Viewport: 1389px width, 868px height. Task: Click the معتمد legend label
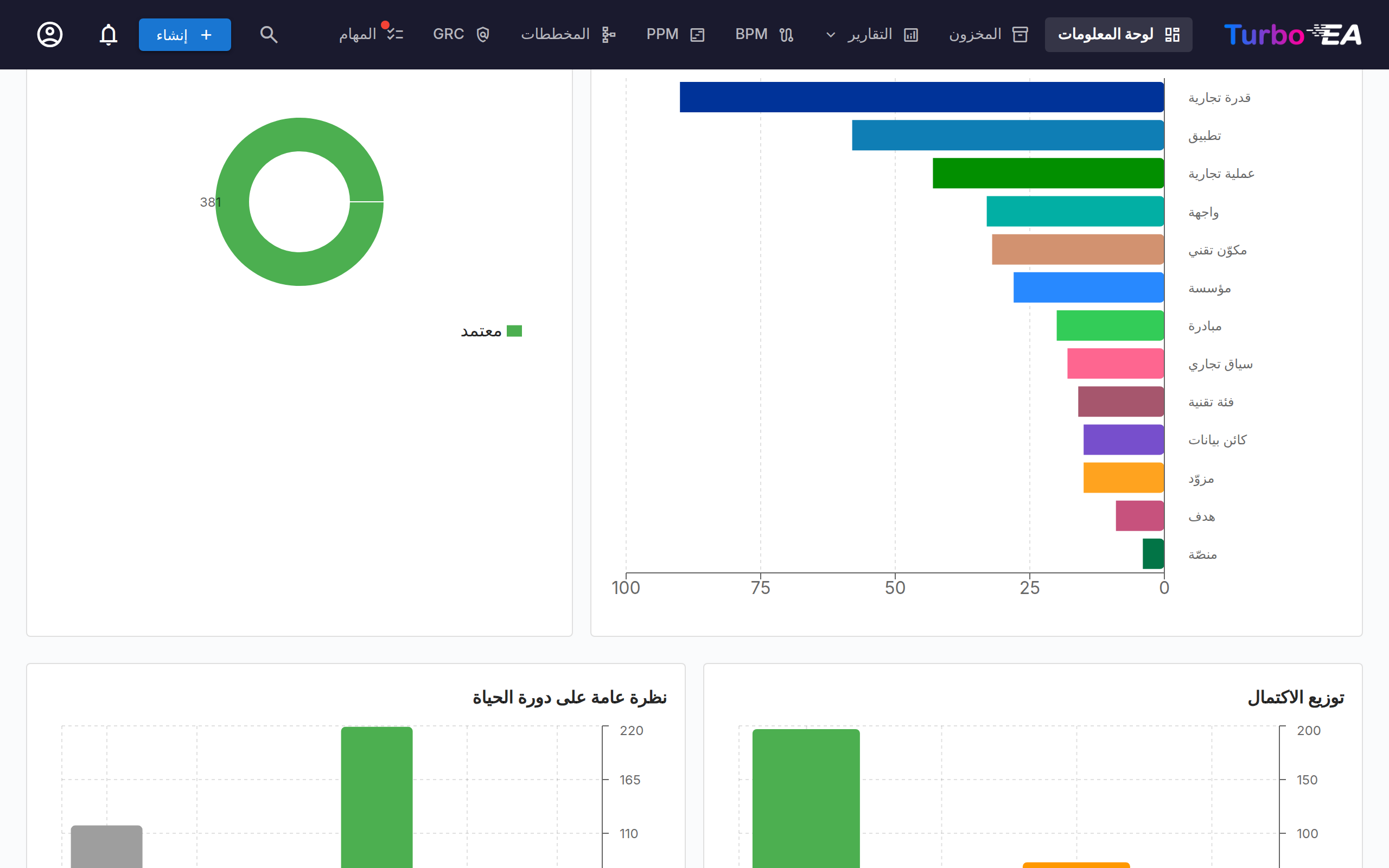click(x=481, y=331)
